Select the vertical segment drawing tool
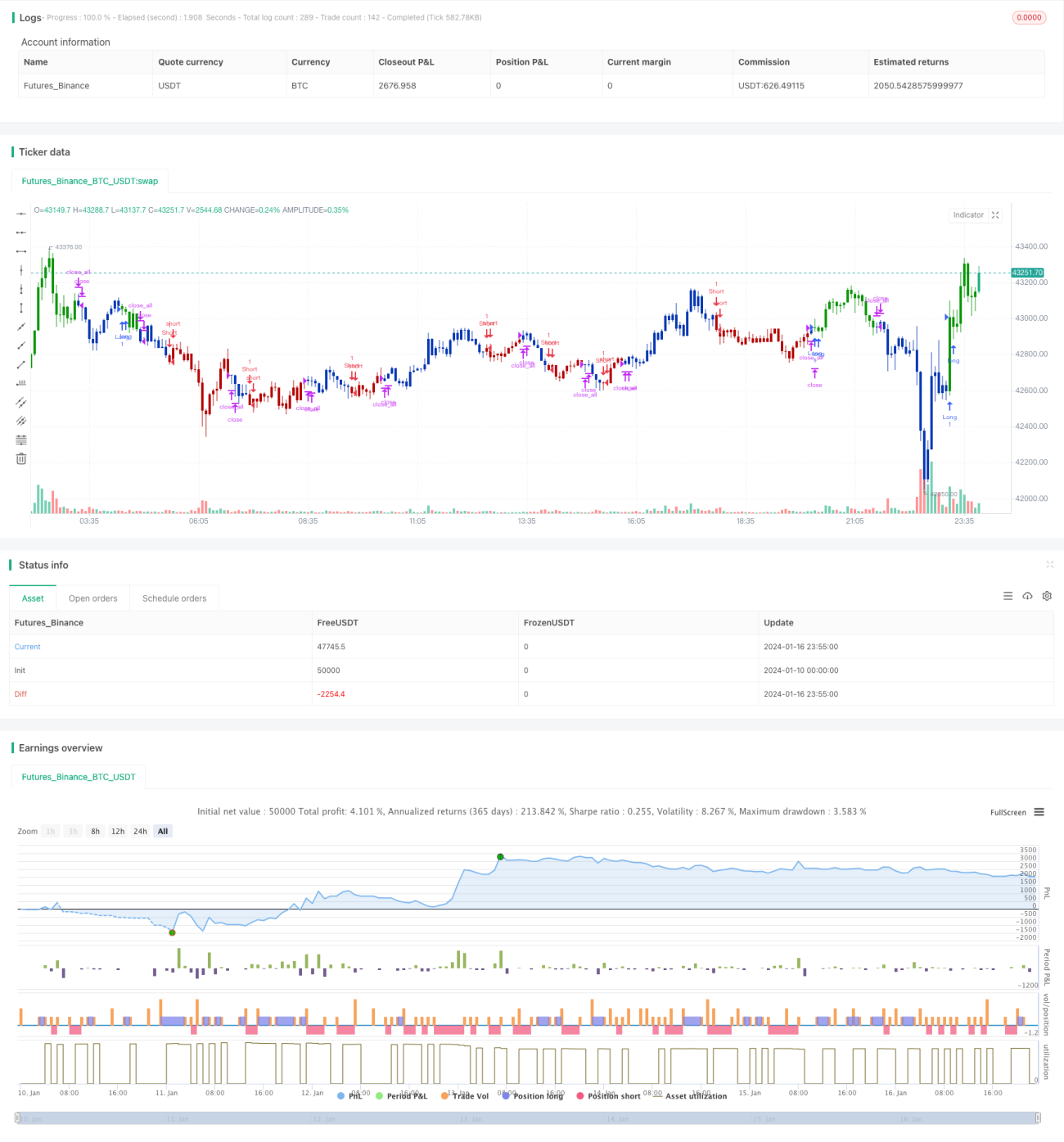The width and height of the screenshot is (1064, 1142). point(21,308)
